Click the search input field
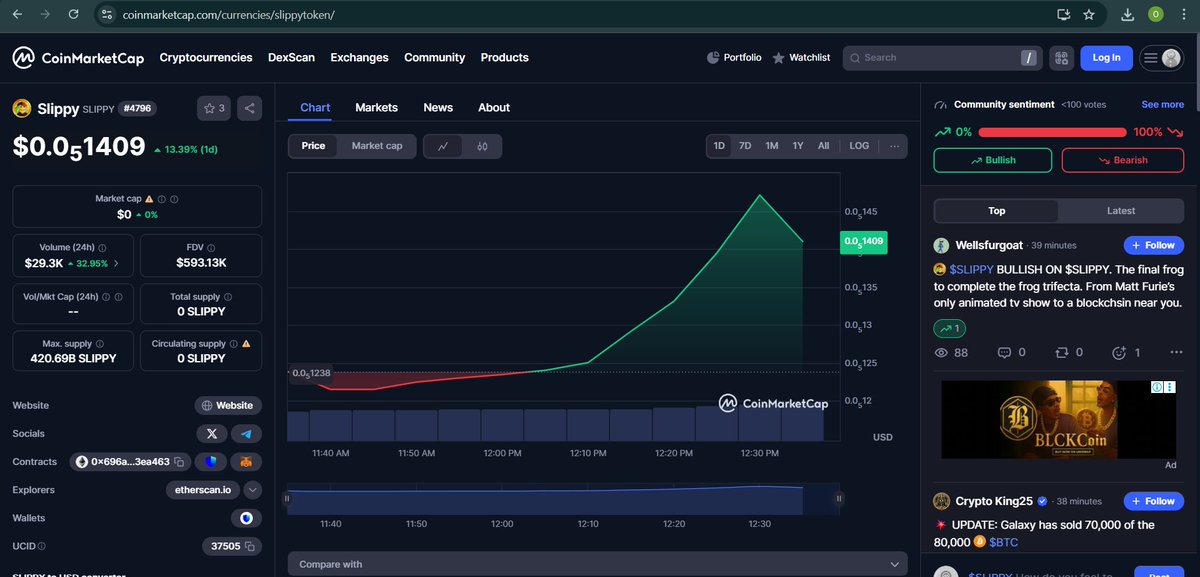Image resolution: width=1200 pixels, height=577 pixels. 940,58
